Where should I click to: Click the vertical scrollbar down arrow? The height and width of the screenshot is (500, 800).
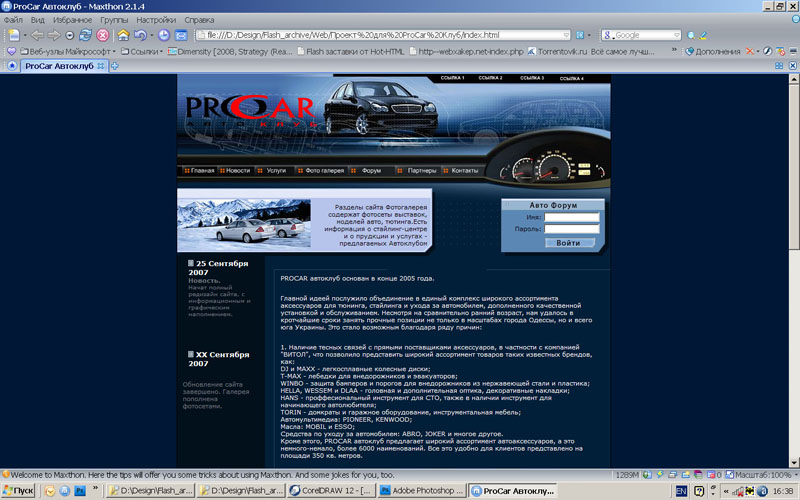(x=794, y=463)
